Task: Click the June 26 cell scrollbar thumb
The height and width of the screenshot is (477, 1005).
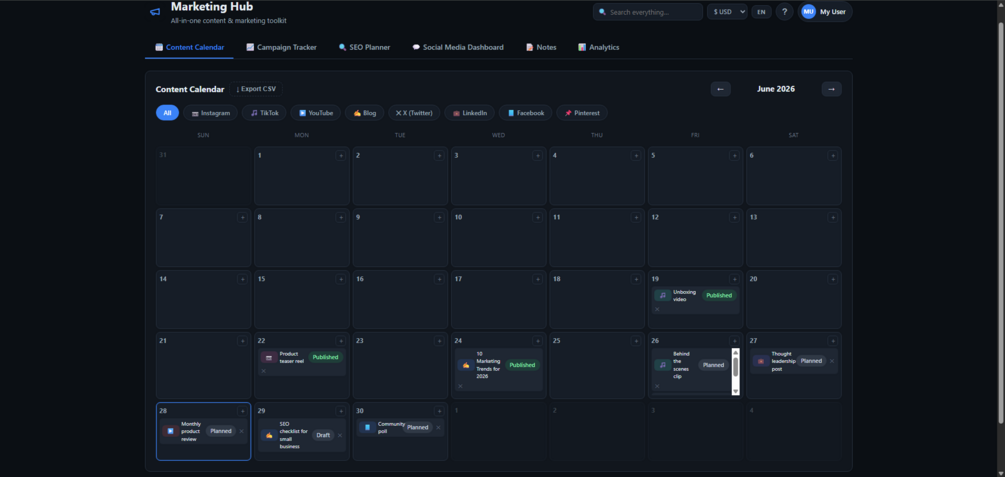Action: [x=736, y=366]
